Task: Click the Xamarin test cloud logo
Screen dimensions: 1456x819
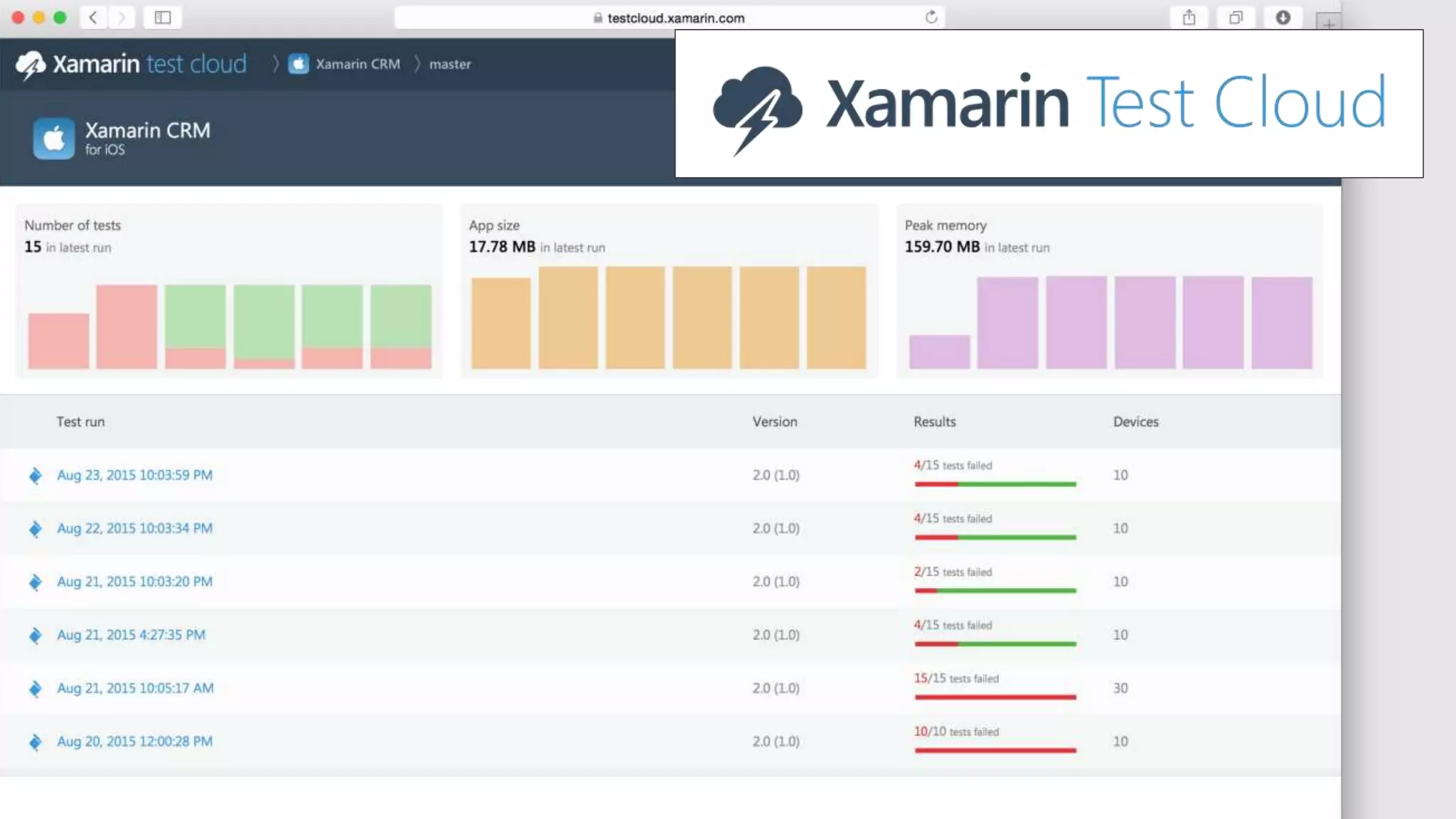Action: click(132, 64)
